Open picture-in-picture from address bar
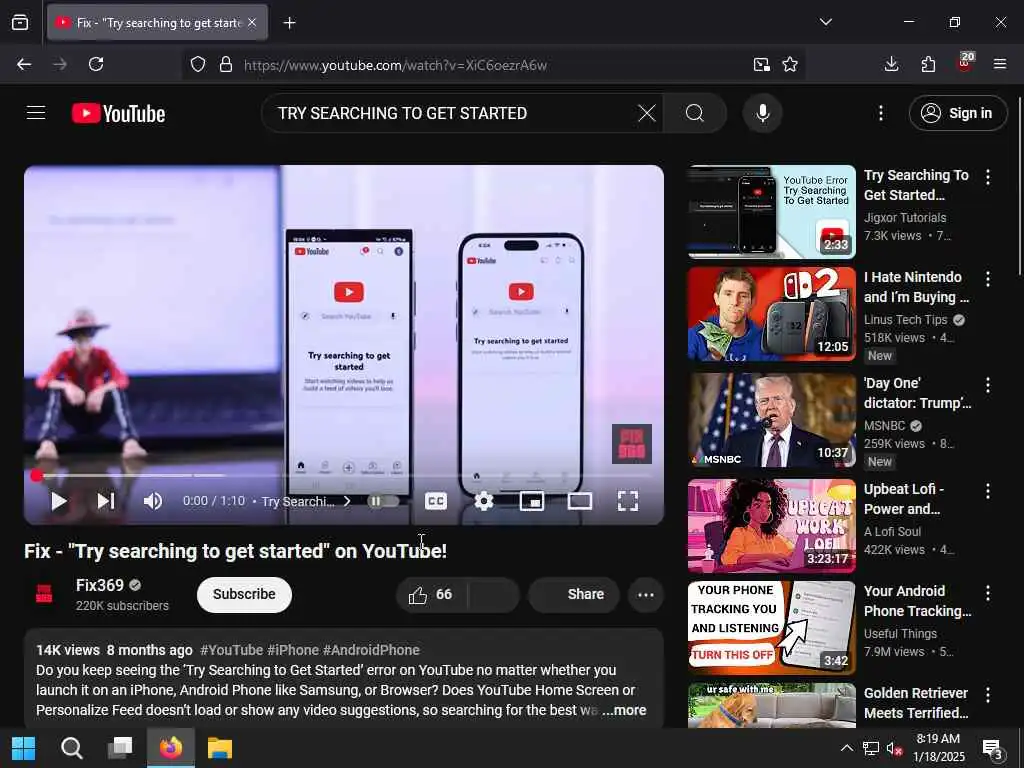1024x768 pixels. tap(761, 64)
